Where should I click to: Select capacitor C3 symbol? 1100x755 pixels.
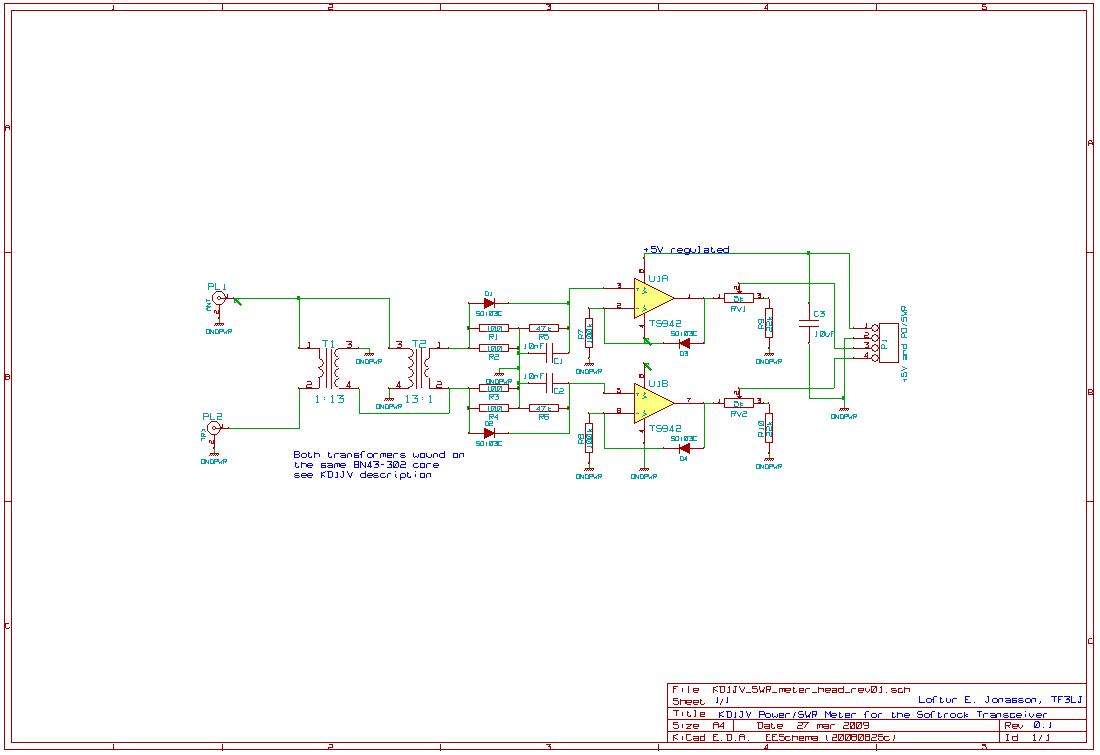tap(807, 323)
